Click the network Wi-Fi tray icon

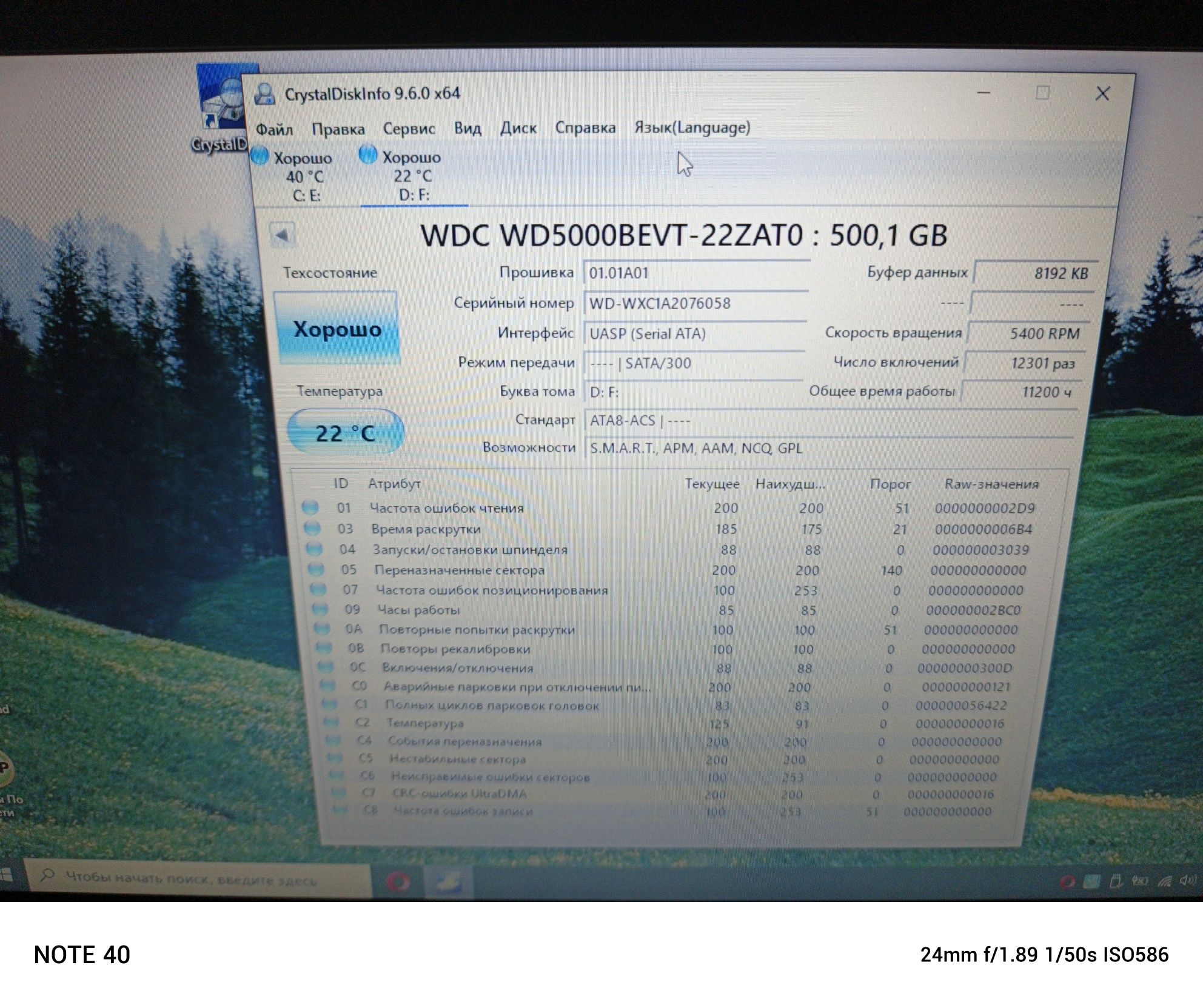1164,881
